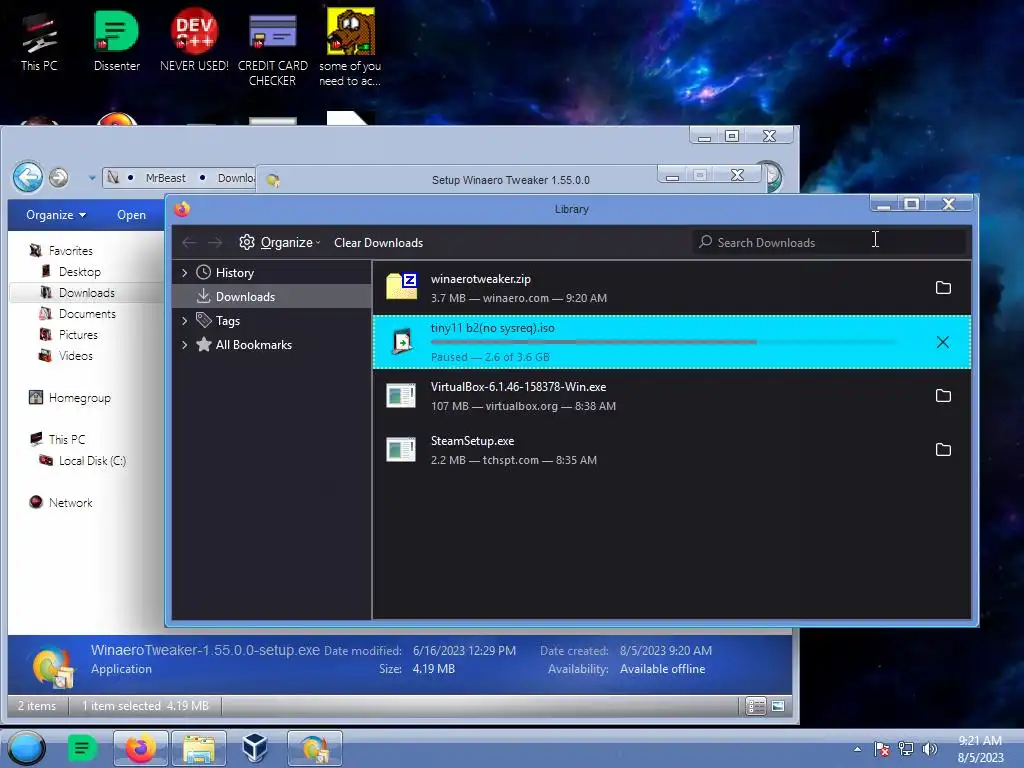Switch Explorer to details view icon
1024x768 pixels.
pos(756,706)
